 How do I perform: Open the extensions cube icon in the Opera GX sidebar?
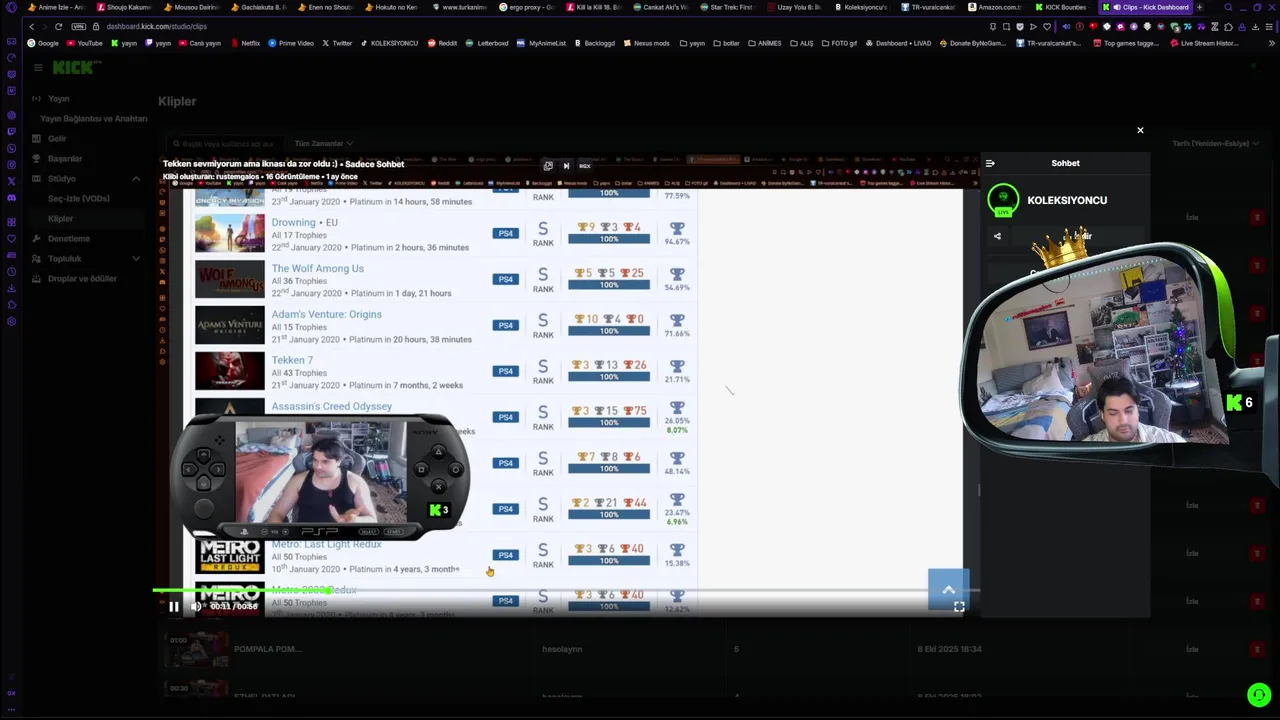pyautogui.click(x=11, y=305)
